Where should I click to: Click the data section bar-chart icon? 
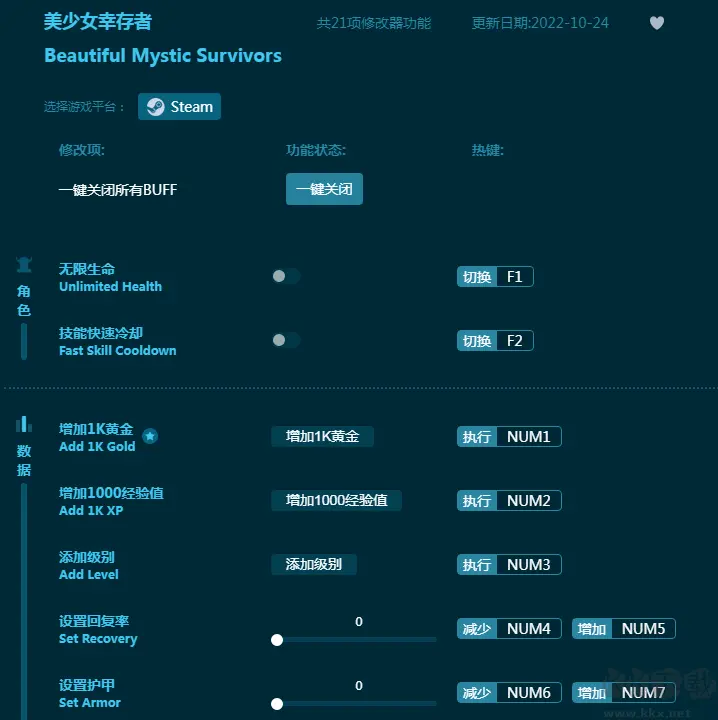pyautogui.click(x=24, y=424)
